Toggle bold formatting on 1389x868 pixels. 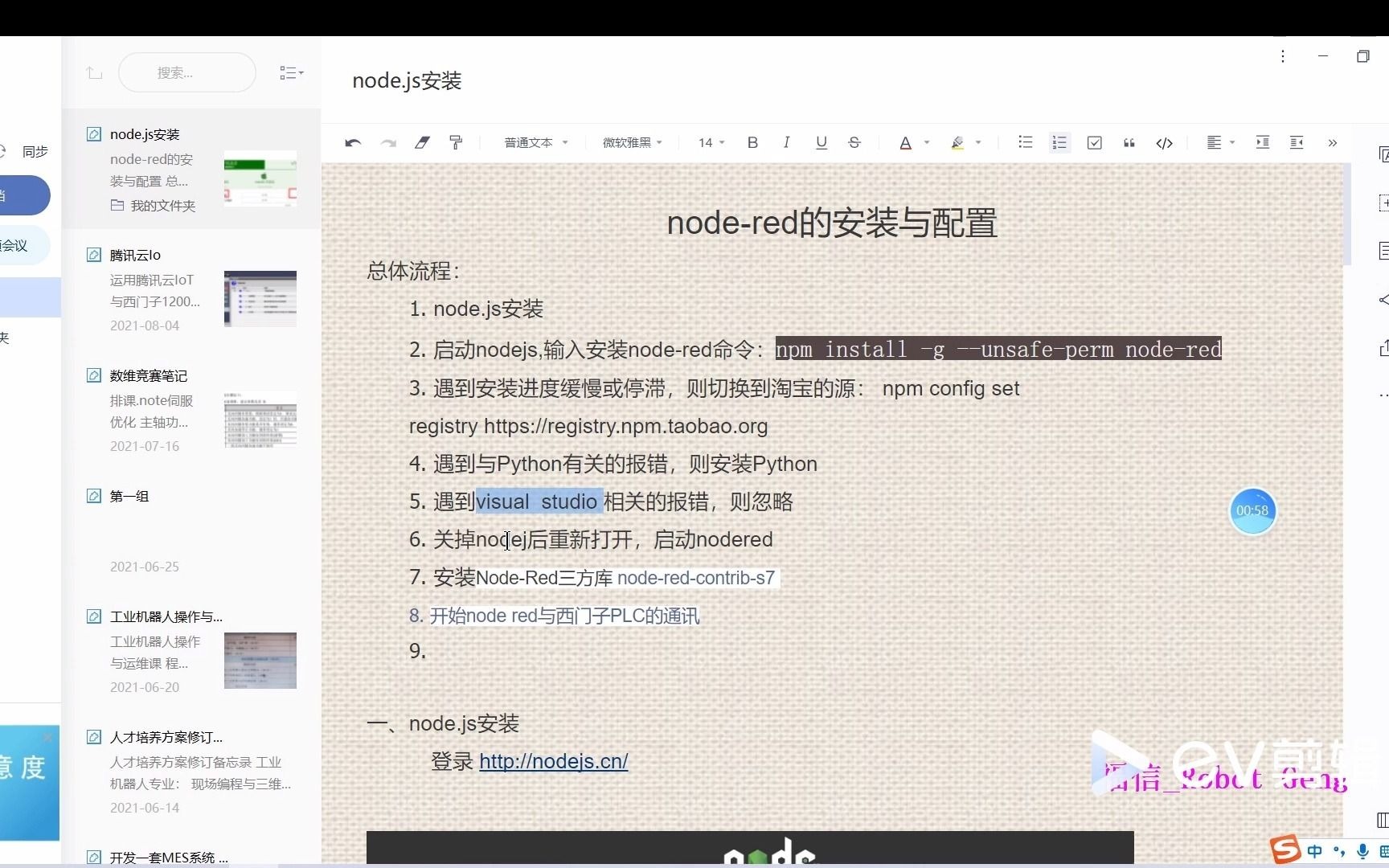pyautogui.click(x=752, y=142)
